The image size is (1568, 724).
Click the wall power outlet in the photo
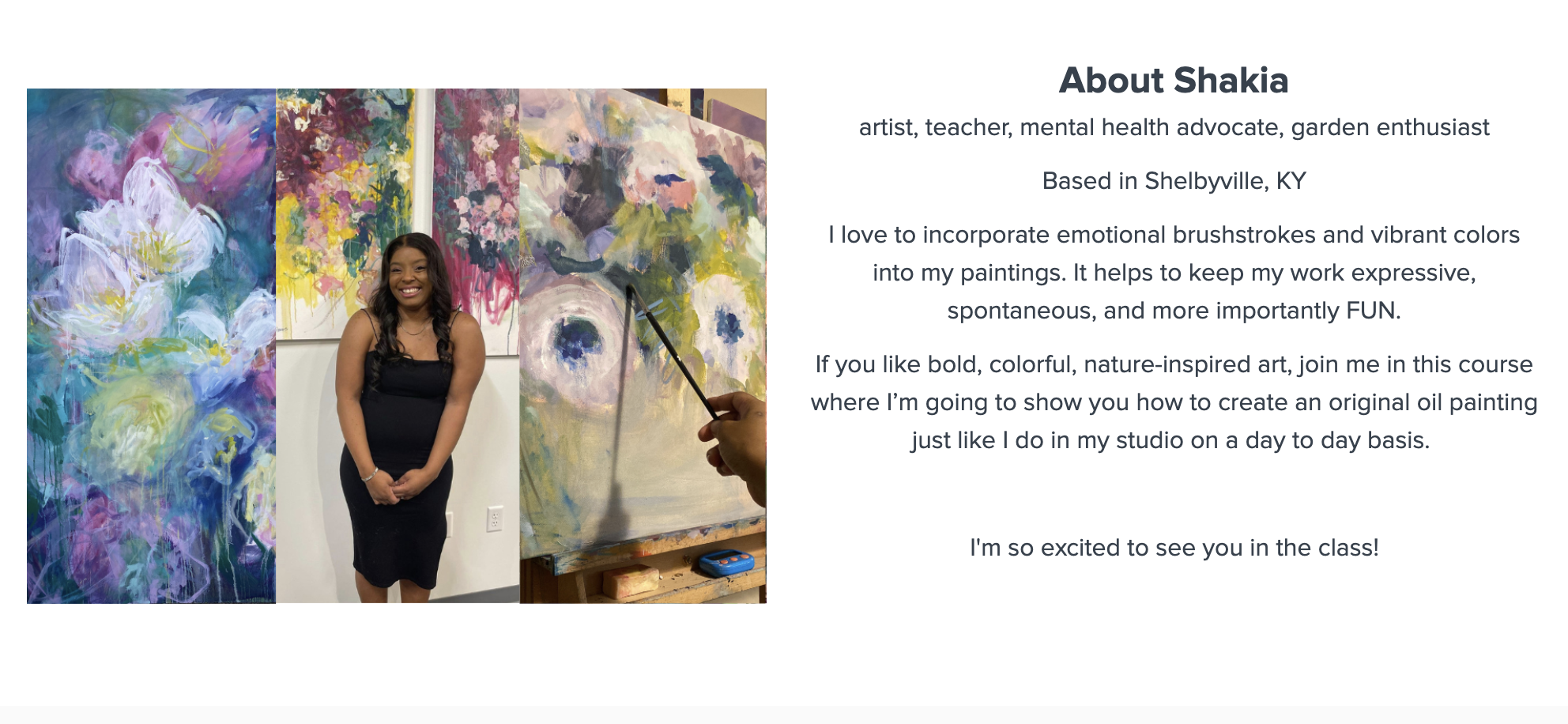coord(495,518)
